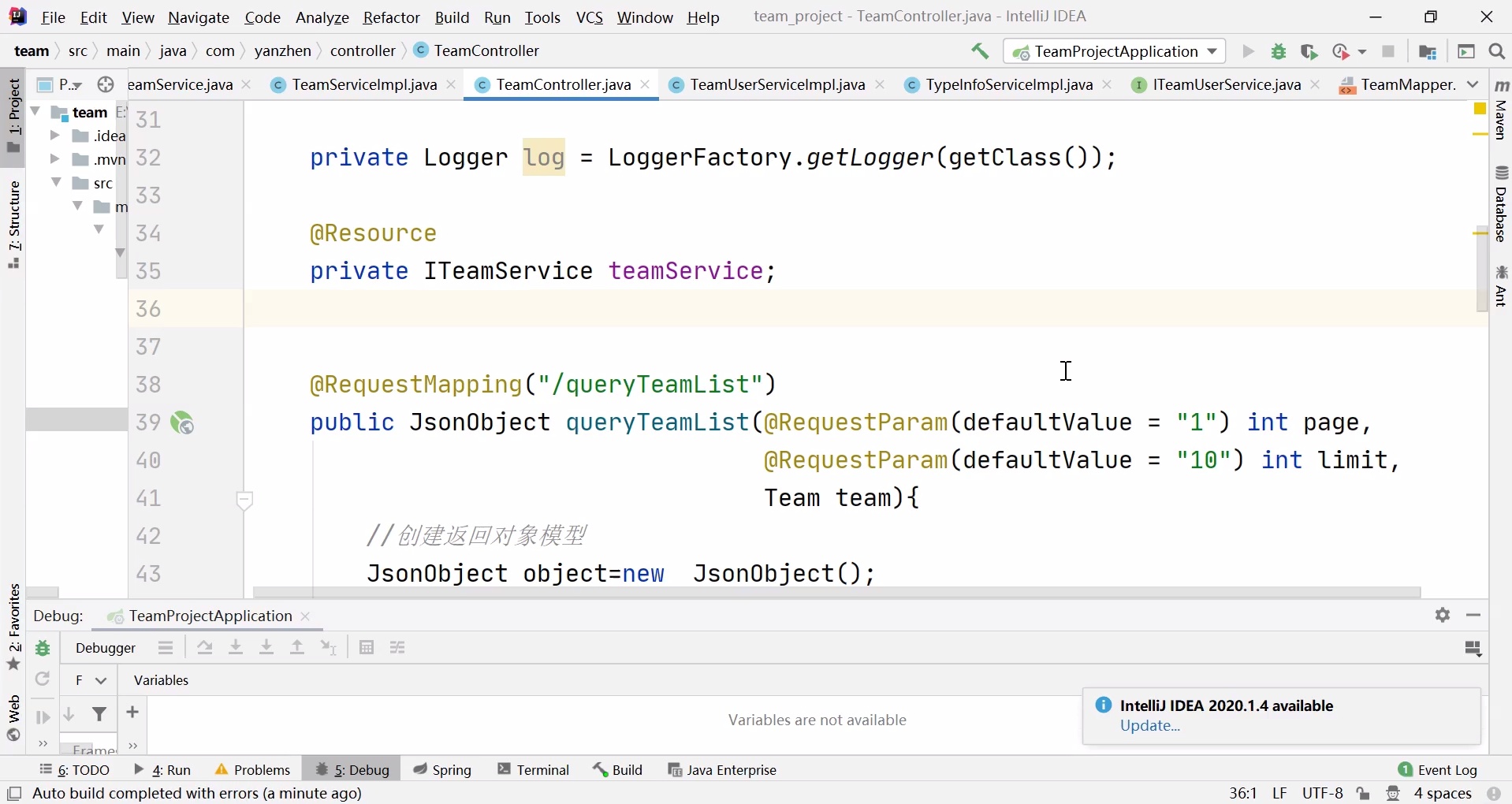Switch to the TeamUserServiceImpl.java tab
Image resolution: width=1512 pixels, height=804 pixels.
(x=776, y=85)
